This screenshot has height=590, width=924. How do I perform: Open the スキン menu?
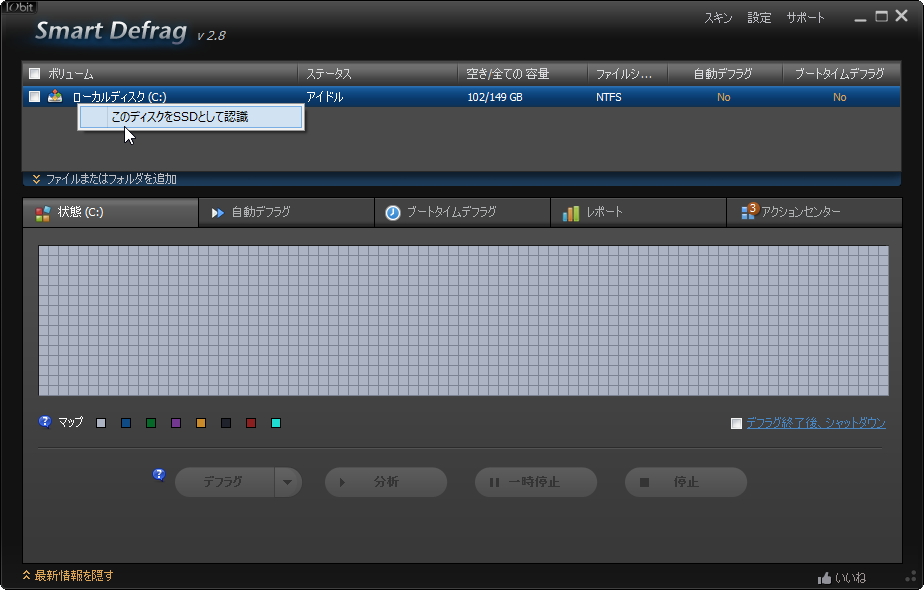pyautogui.click(x=718, y=18)
